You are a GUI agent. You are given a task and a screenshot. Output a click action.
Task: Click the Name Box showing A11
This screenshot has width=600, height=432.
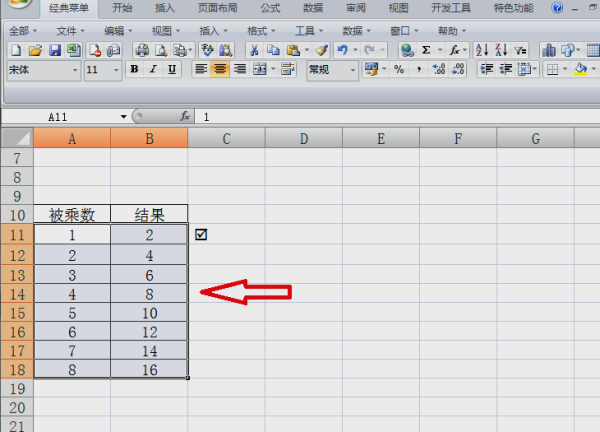pyautogui.click(x=59, y=117)
